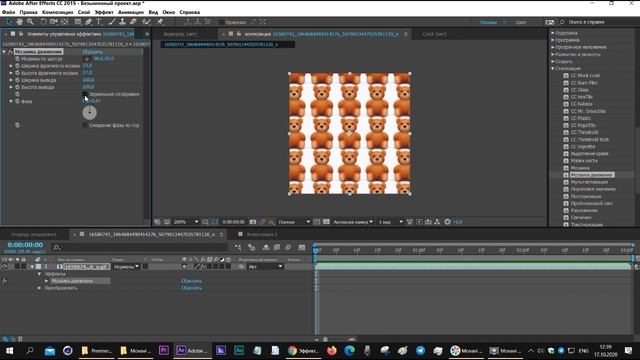Image resolution: width=640 pixels, height=360 pixels.
Task: Toggle the stopwatch for tile height
Action: [18, 73]
